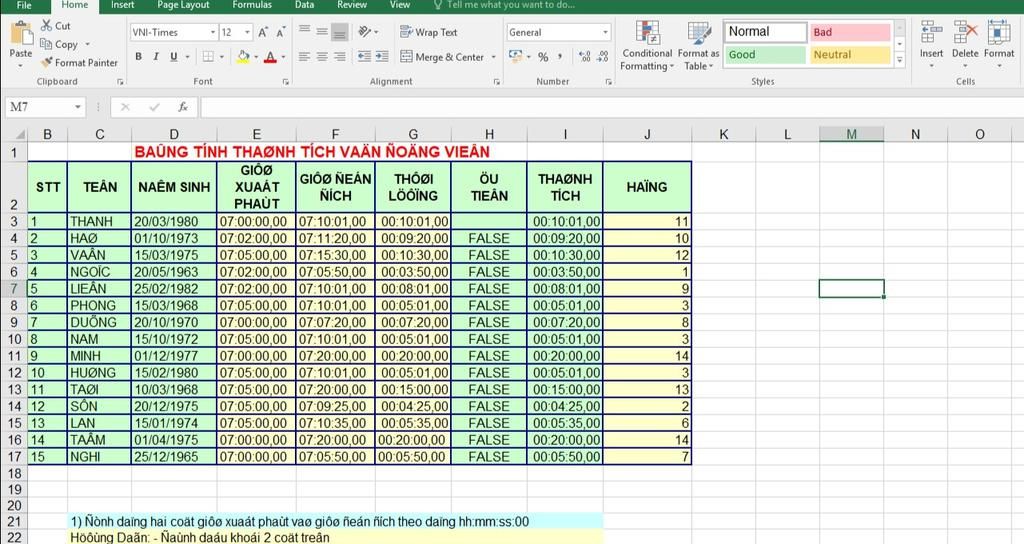The width and height of the screenshot is (1024, 544).
Task: Select Middle Align icon
Action: coord(322,31)
